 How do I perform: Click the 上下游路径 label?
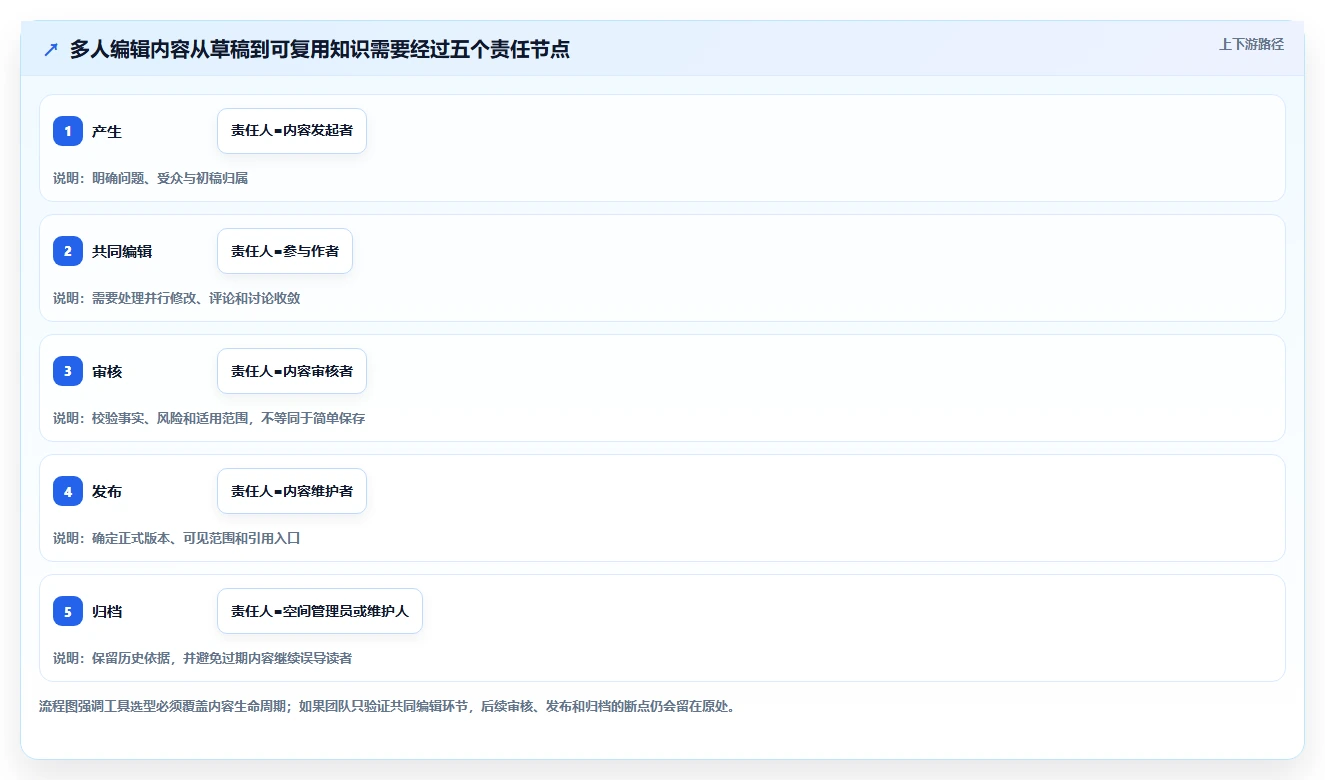click(1251, 45)
